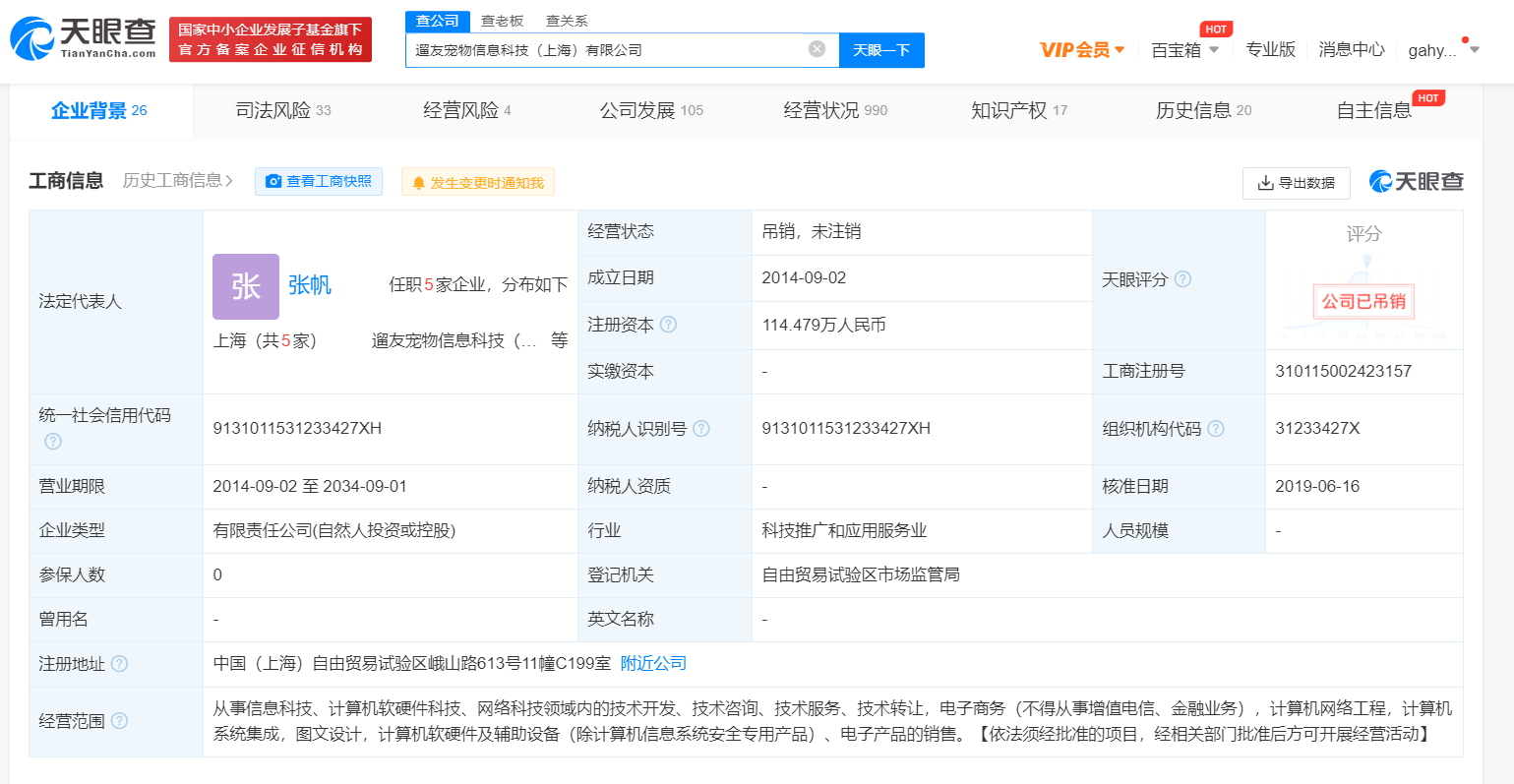Click the 附近公司 link
Viewport: 1514px width, 784px height.
tap(653, 664)
